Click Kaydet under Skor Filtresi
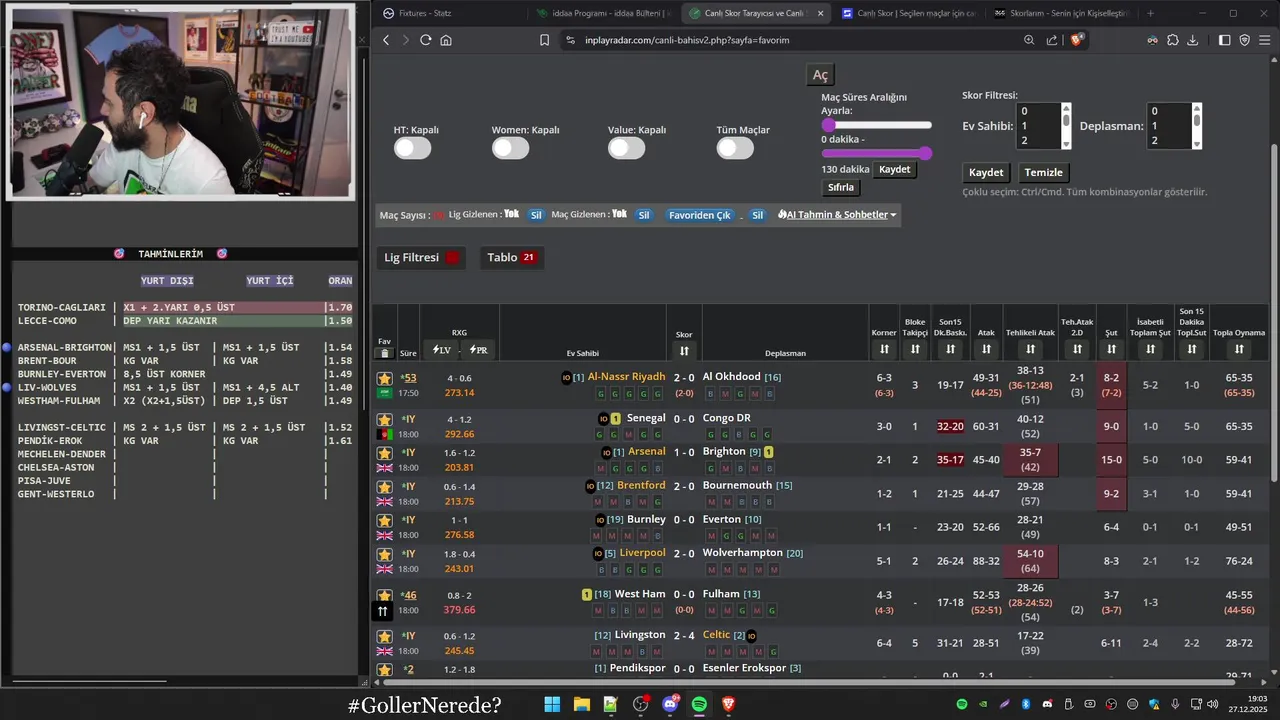Viewport: 1280px width, 720px height. [x=986, y=172]
